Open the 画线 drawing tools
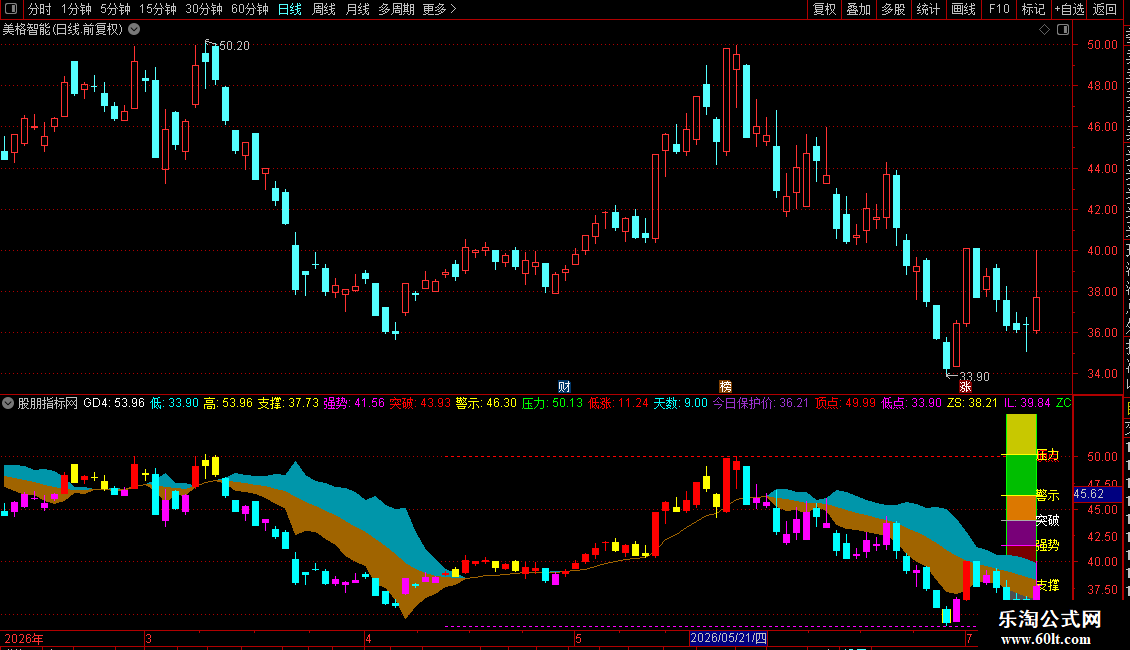The width and height of the screenshot is (1130, 650). tap(964, 9)
